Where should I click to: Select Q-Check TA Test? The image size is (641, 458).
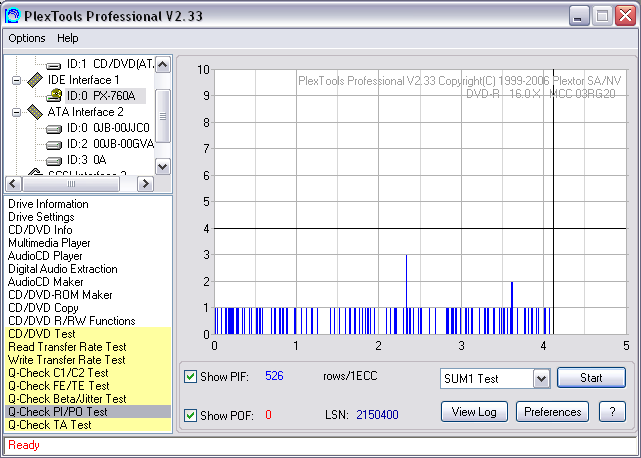(x=88, y=425)
